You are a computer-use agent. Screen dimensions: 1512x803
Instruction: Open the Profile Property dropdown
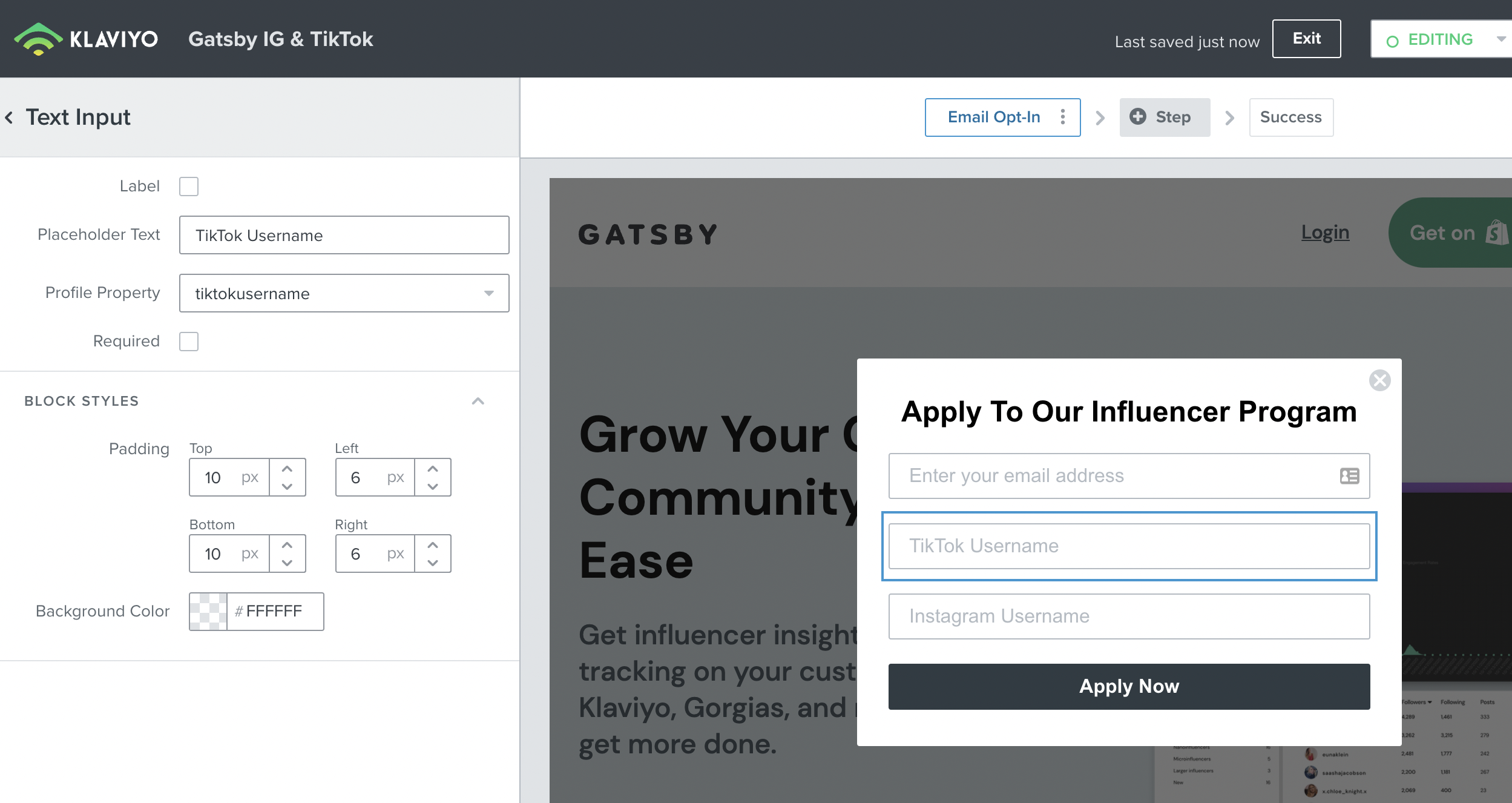(x=344, y=293)
